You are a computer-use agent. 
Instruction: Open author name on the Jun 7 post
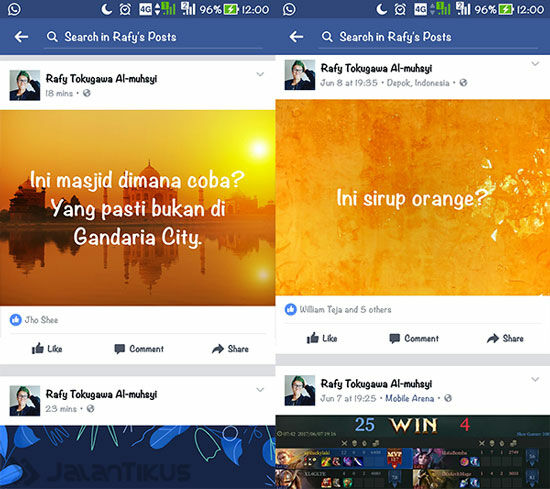tap(376, 383)
